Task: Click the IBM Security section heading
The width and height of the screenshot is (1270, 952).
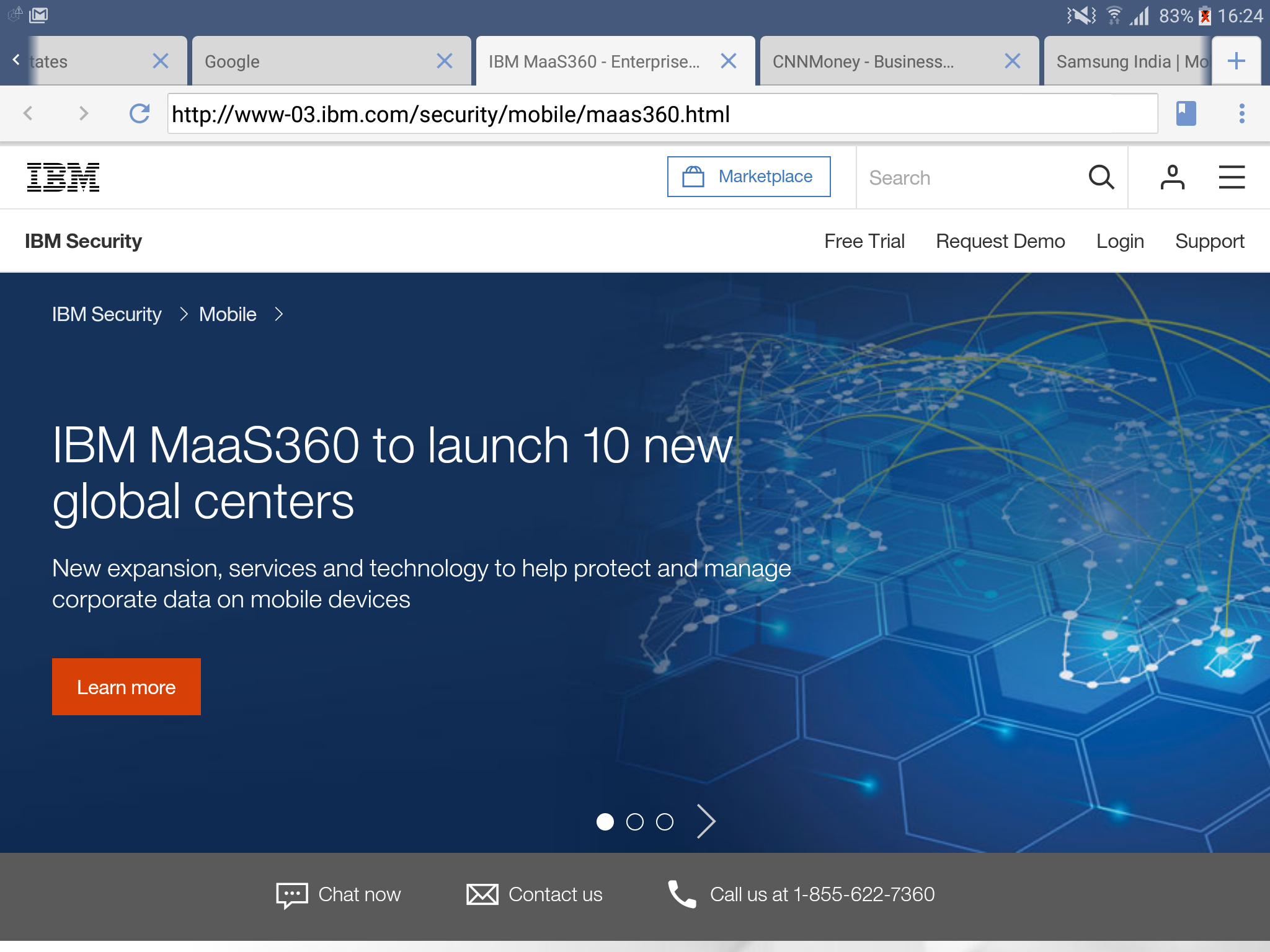Action: [x=83, y=241]
